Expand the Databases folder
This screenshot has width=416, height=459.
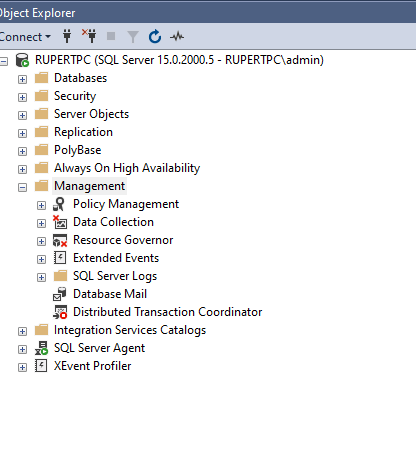[22, 79]
